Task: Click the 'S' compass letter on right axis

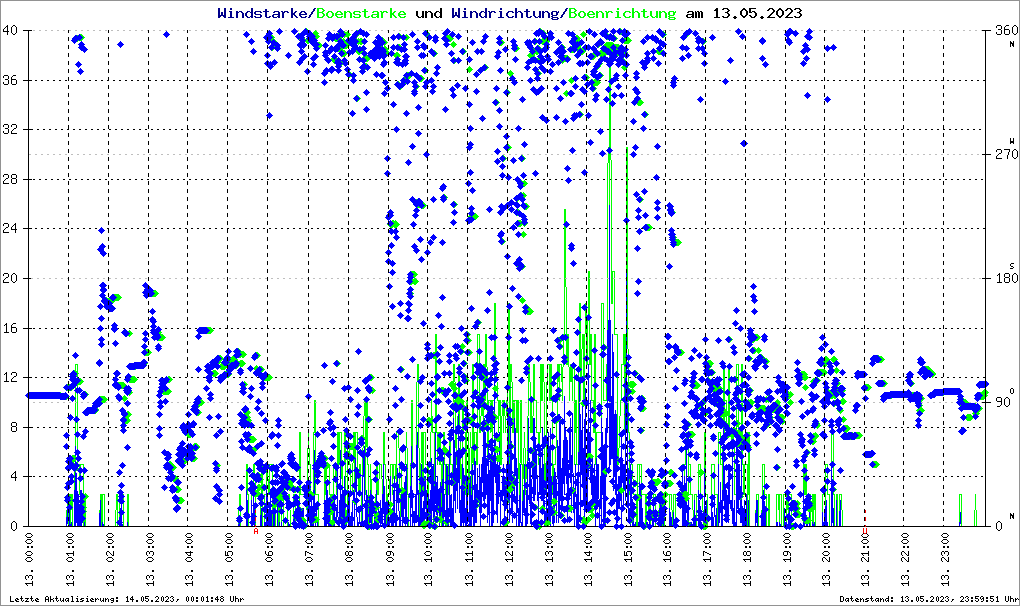Action: (1012, 266)
